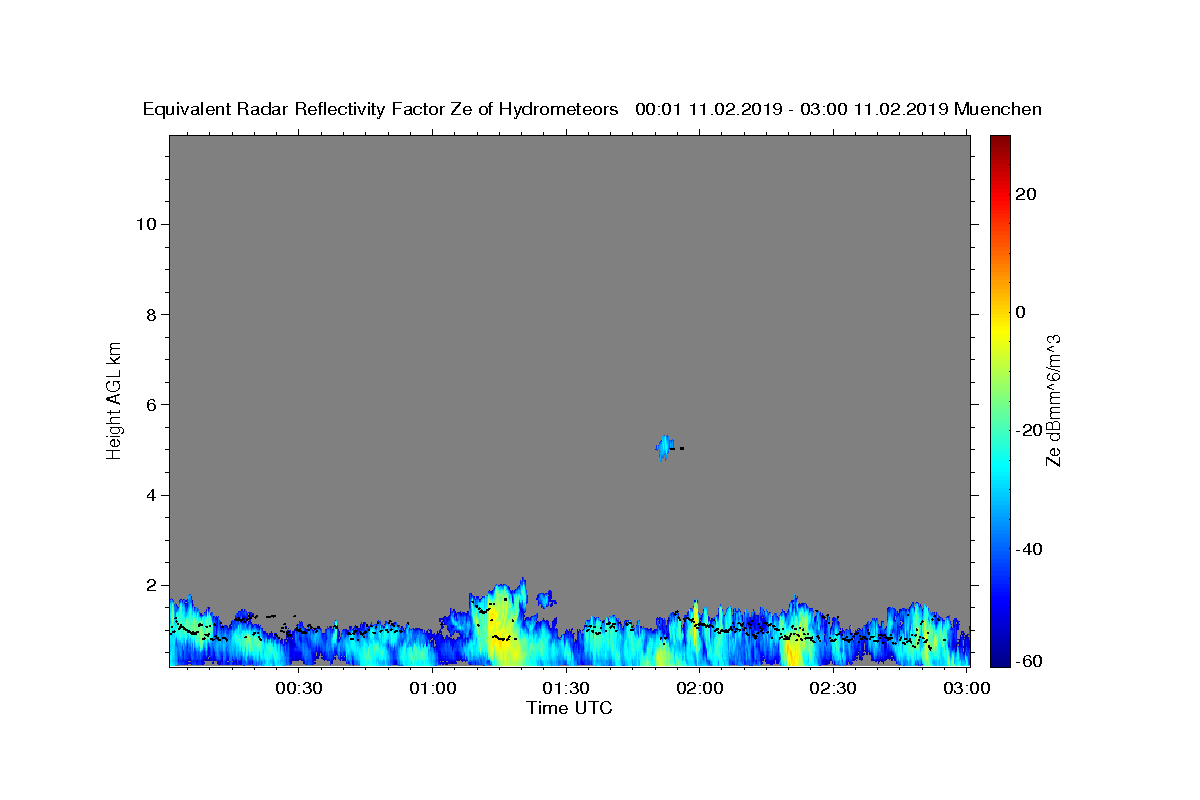Image resolution: width=1200 pixels, height=800 pixels.
Task: Click the 'Height AGL km' axis label
Action: (115, 399)
